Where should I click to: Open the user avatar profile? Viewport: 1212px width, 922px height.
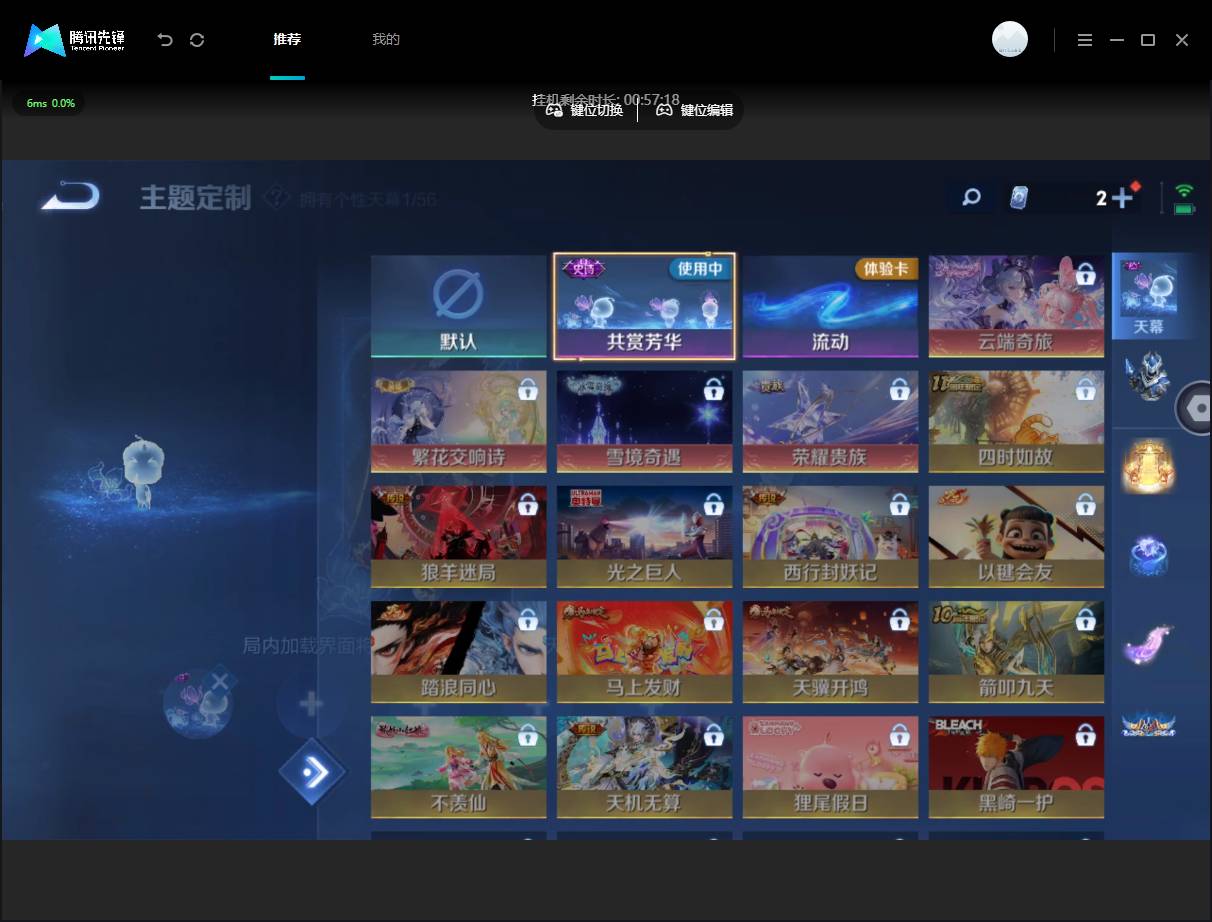[1010, 39]
